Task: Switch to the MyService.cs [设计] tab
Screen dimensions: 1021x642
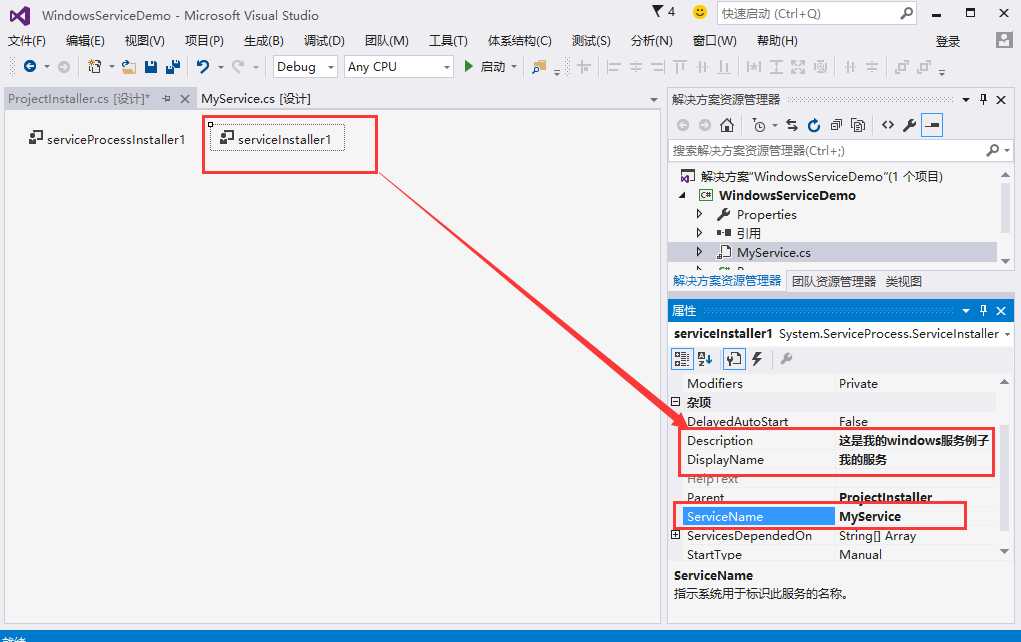Action: 256,98
